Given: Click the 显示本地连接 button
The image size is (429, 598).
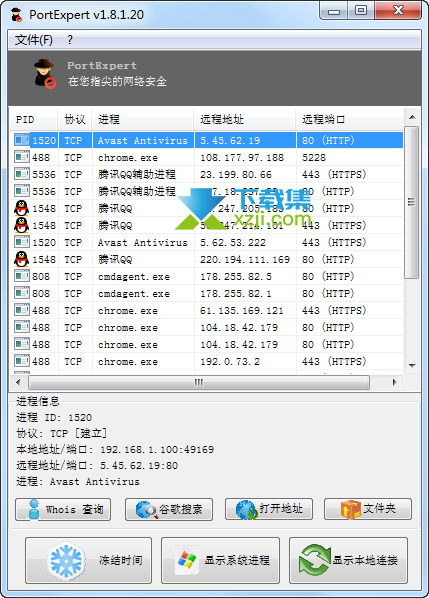Looking at the screenshot, I should point(349,560).
